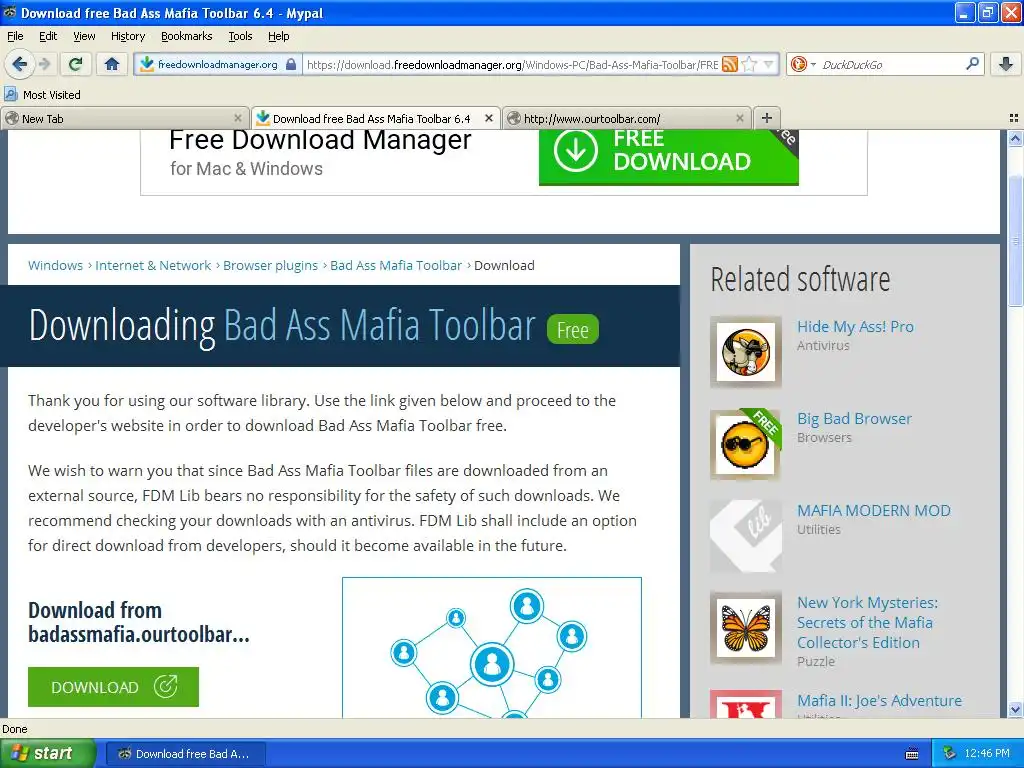Open the Windows start button

point(47,753)
